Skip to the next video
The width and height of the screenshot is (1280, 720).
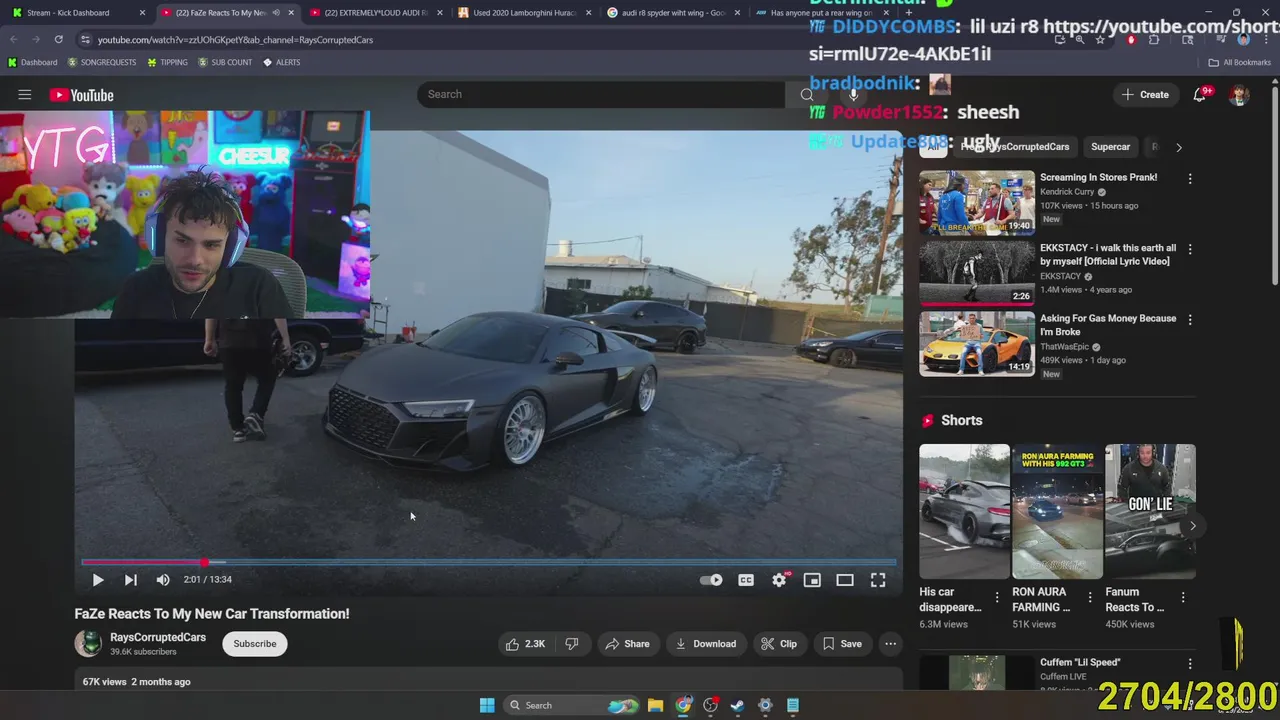130,579
